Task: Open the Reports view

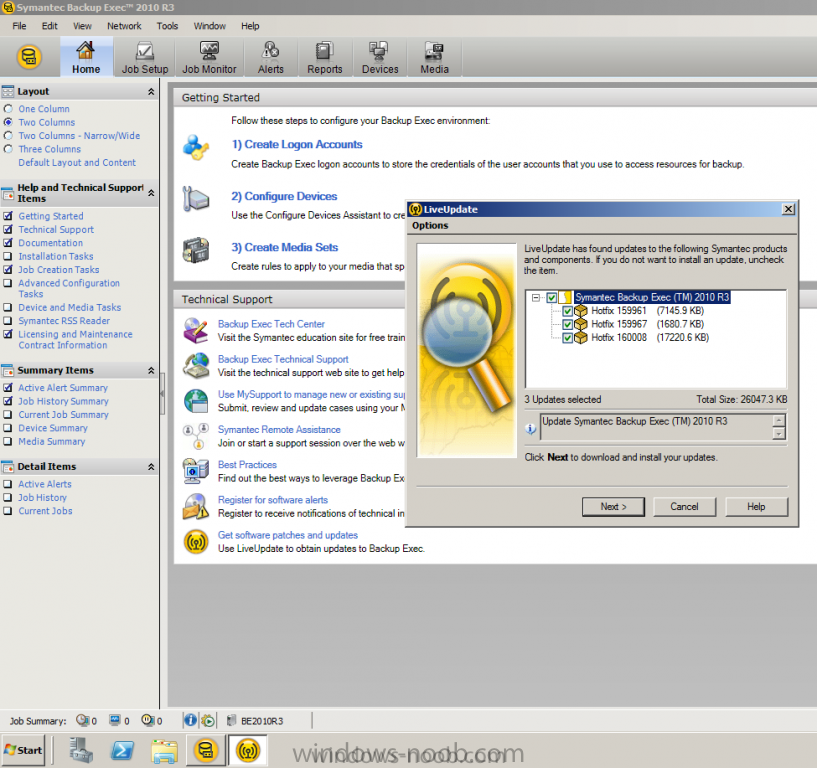Action: 325,57
